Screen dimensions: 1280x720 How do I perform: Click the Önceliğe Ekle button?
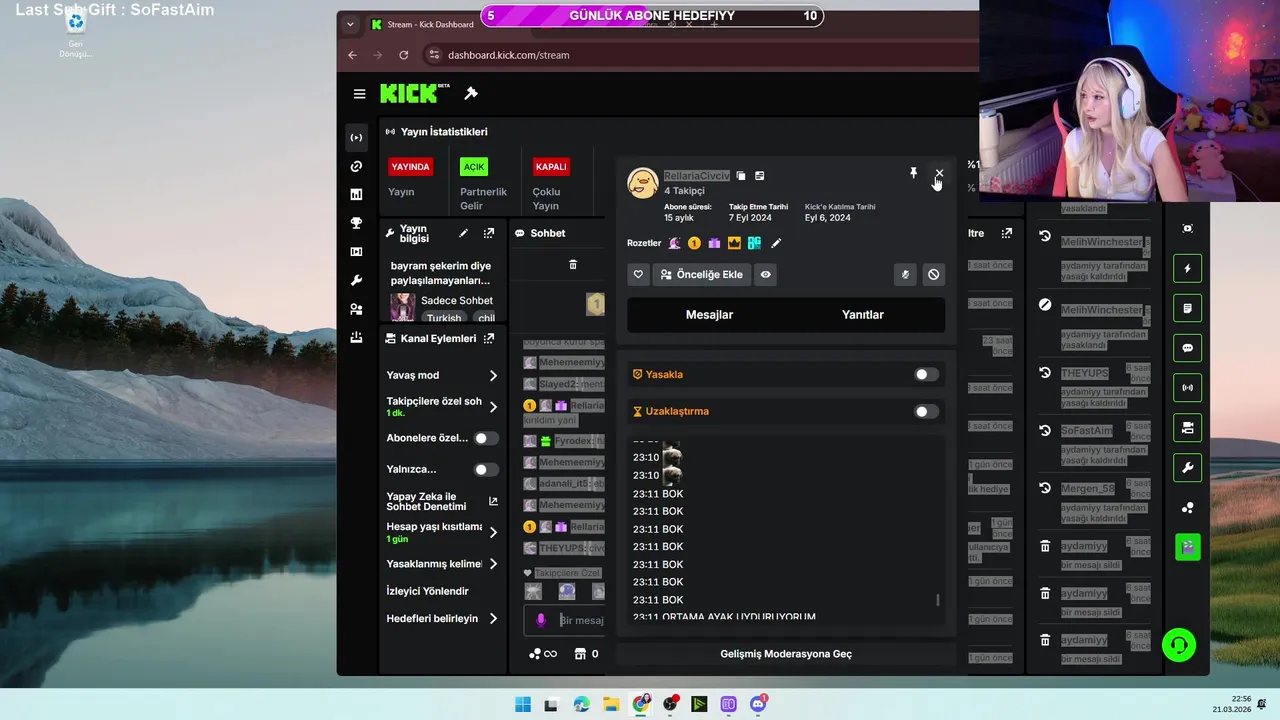[x=701, y=275]
